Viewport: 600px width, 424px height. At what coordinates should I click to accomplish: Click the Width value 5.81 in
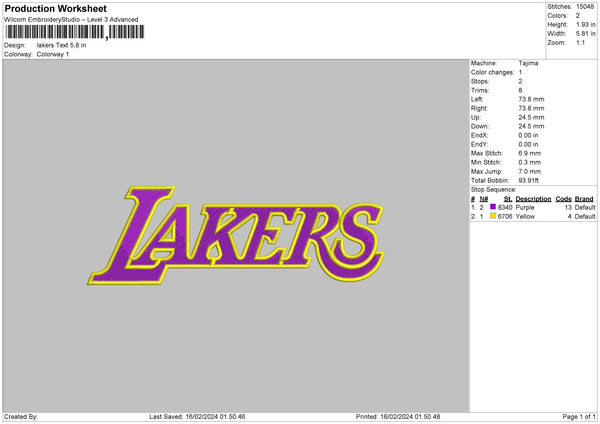[x=585, y=34]
